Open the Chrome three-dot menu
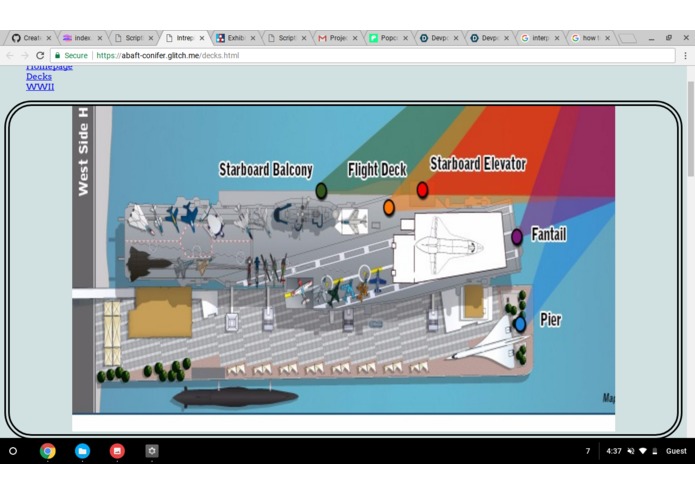This screenshot has width=695, height=494. (x=685, y=55)
